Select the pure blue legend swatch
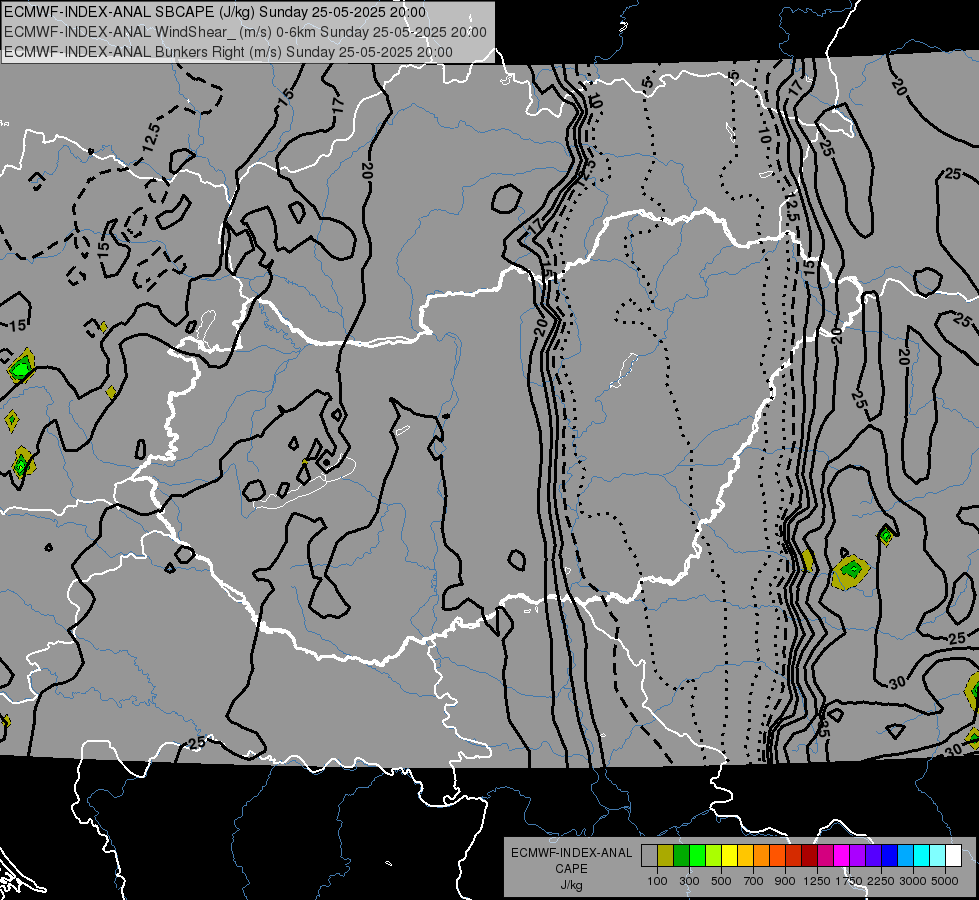Screen dimensions: 979x900 point(890,856)
